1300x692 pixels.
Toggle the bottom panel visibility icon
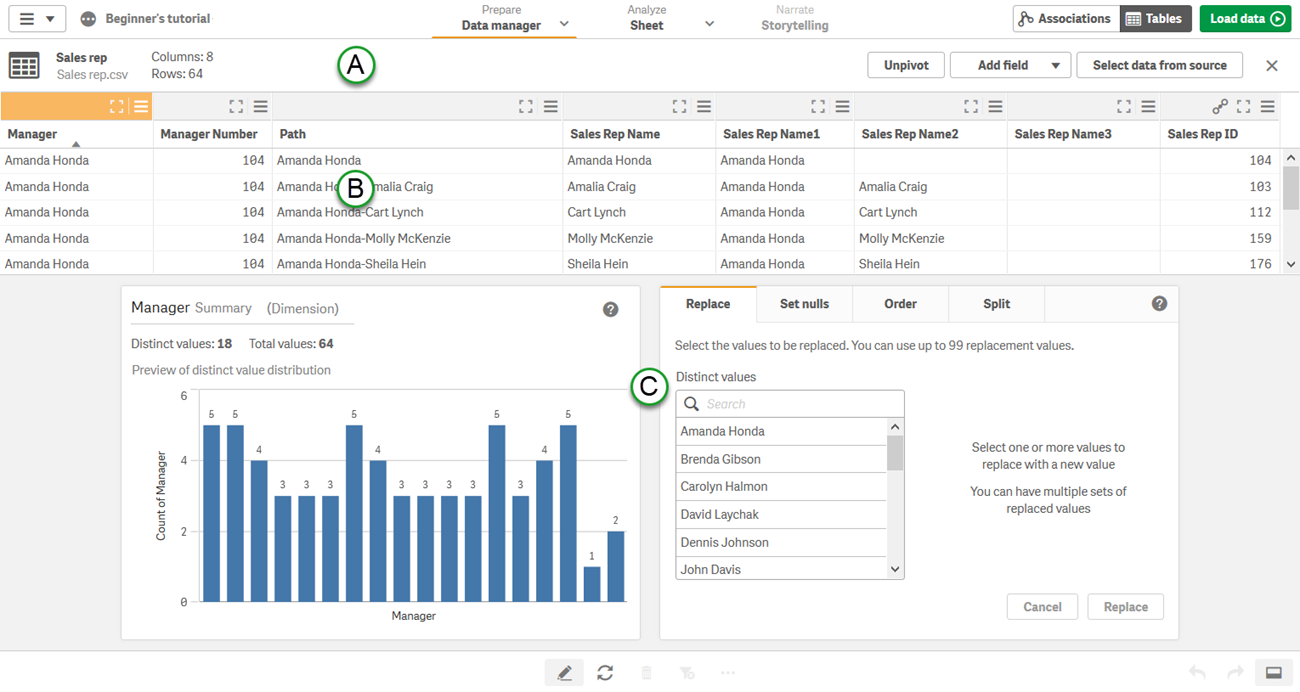[1273, 673]
